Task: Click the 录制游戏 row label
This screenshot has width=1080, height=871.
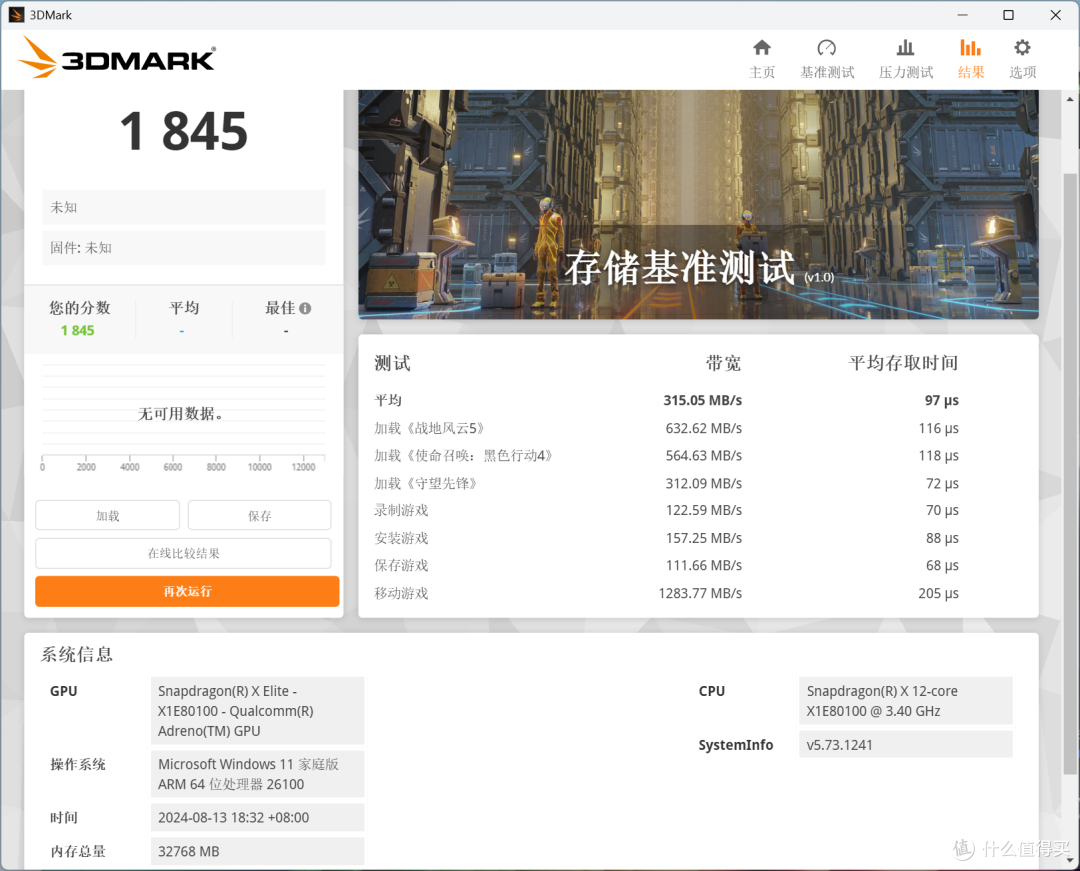Action: click(x=401, y=510)
